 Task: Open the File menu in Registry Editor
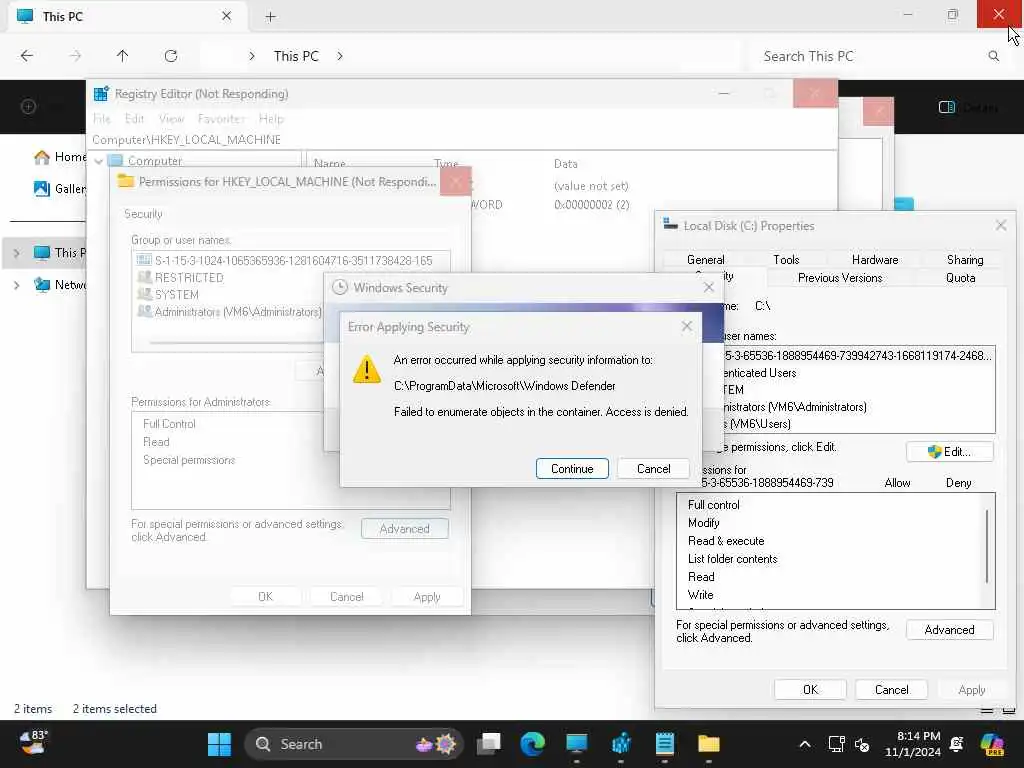coord(102,118)
